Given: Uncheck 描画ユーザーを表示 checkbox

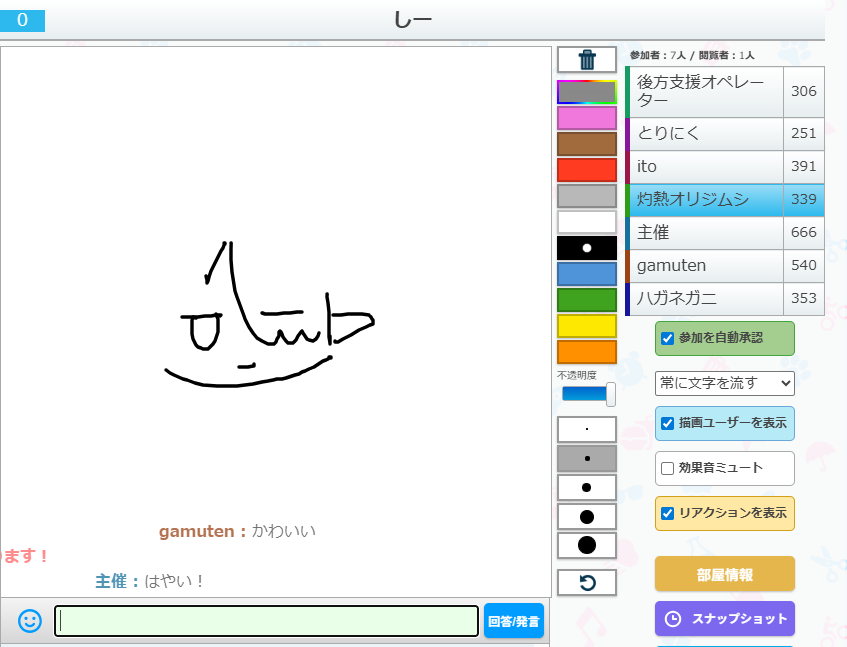Looking at the screenshot, I should tap(667, 423).
